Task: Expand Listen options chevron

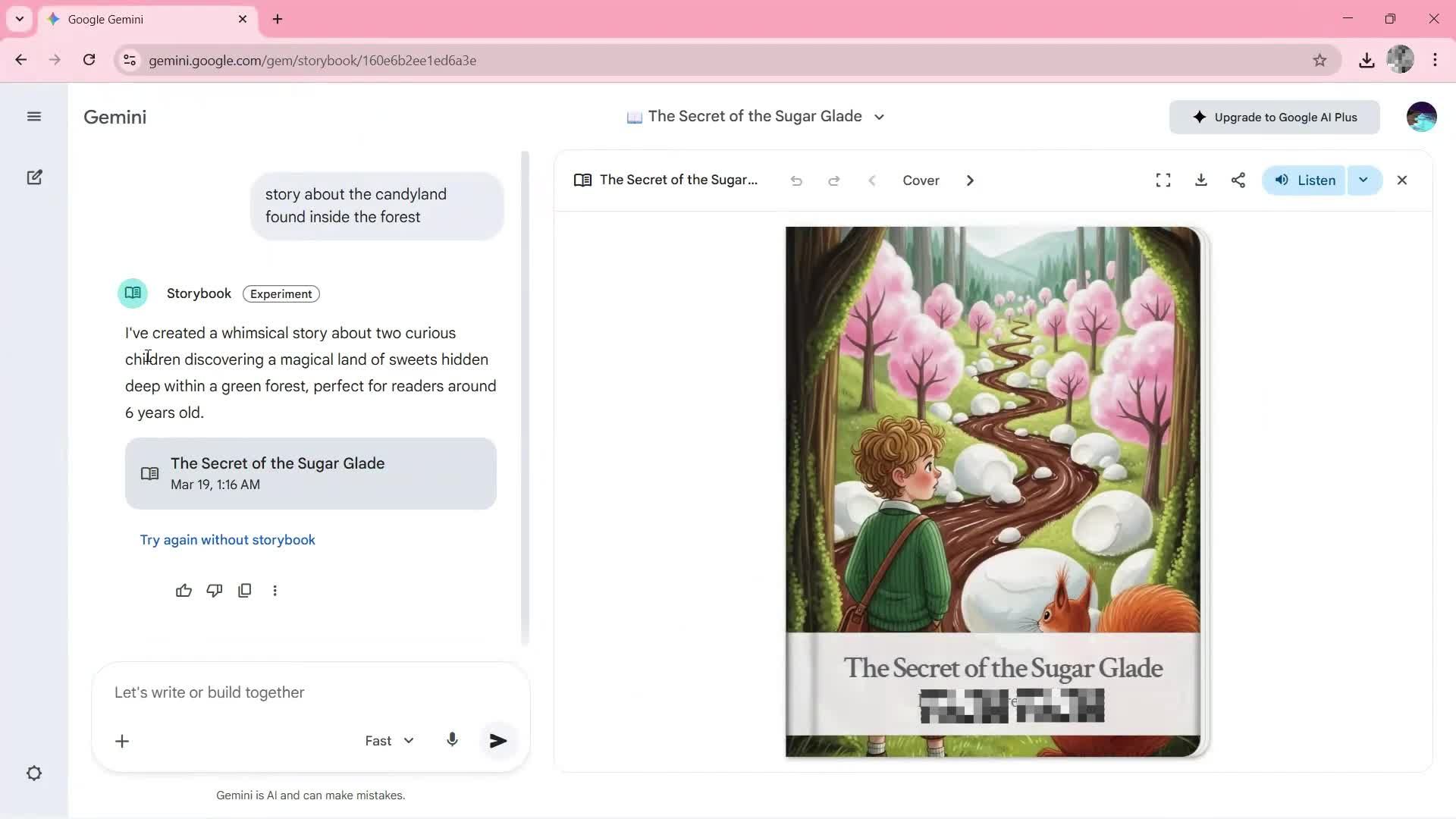Action: 1363,180
